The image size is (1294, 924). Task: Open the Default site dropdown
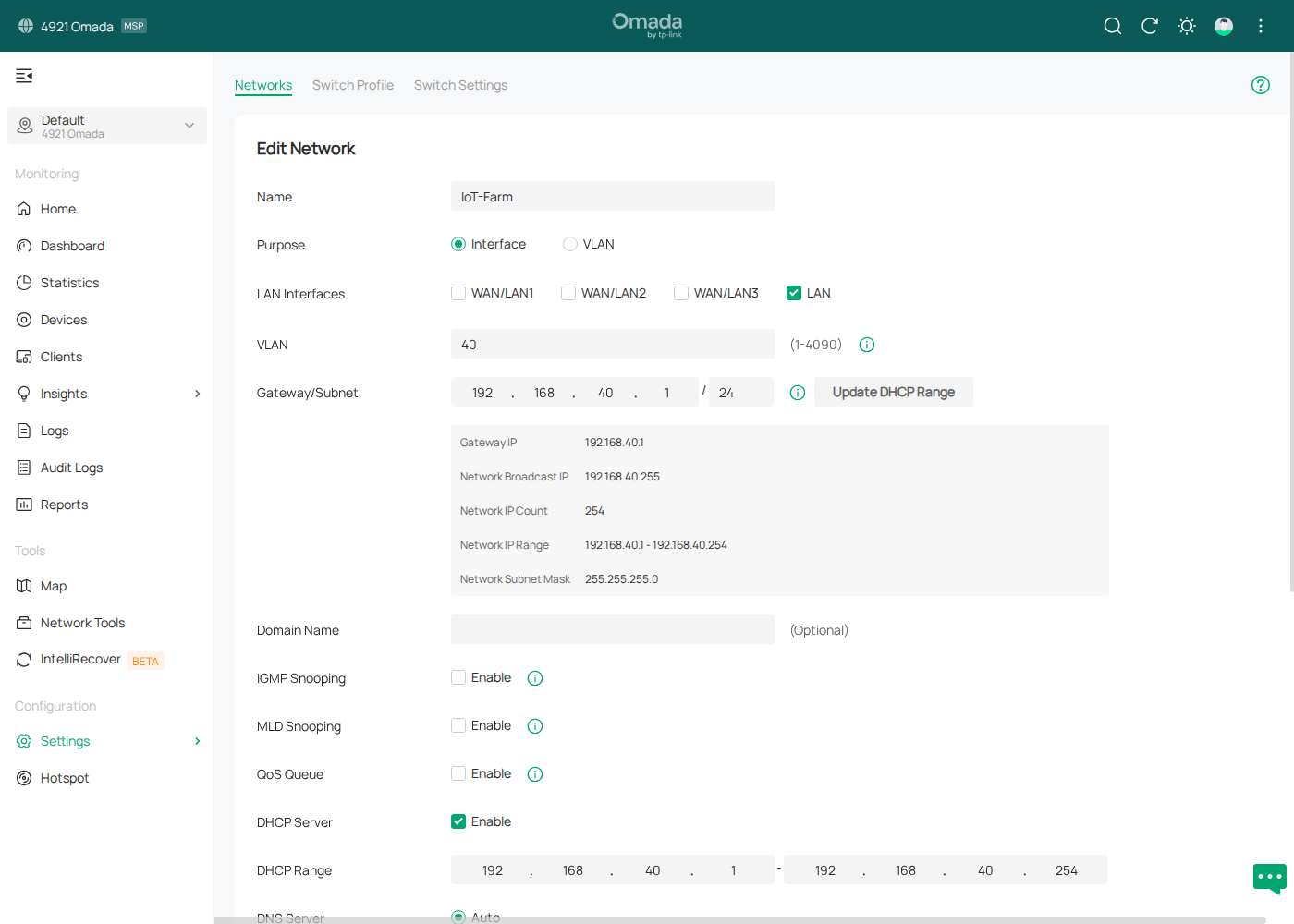point(107,126)
